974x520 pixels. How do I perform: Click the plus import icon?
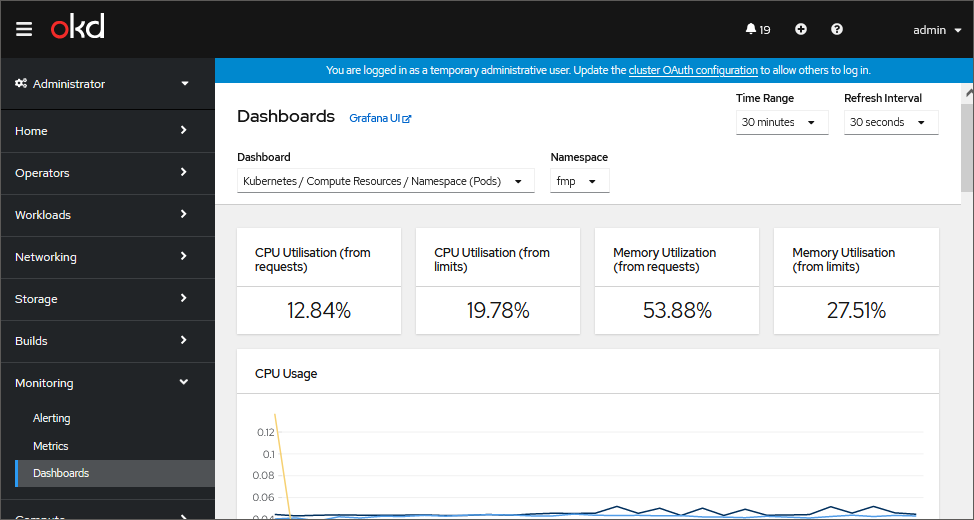coord(801,30)
